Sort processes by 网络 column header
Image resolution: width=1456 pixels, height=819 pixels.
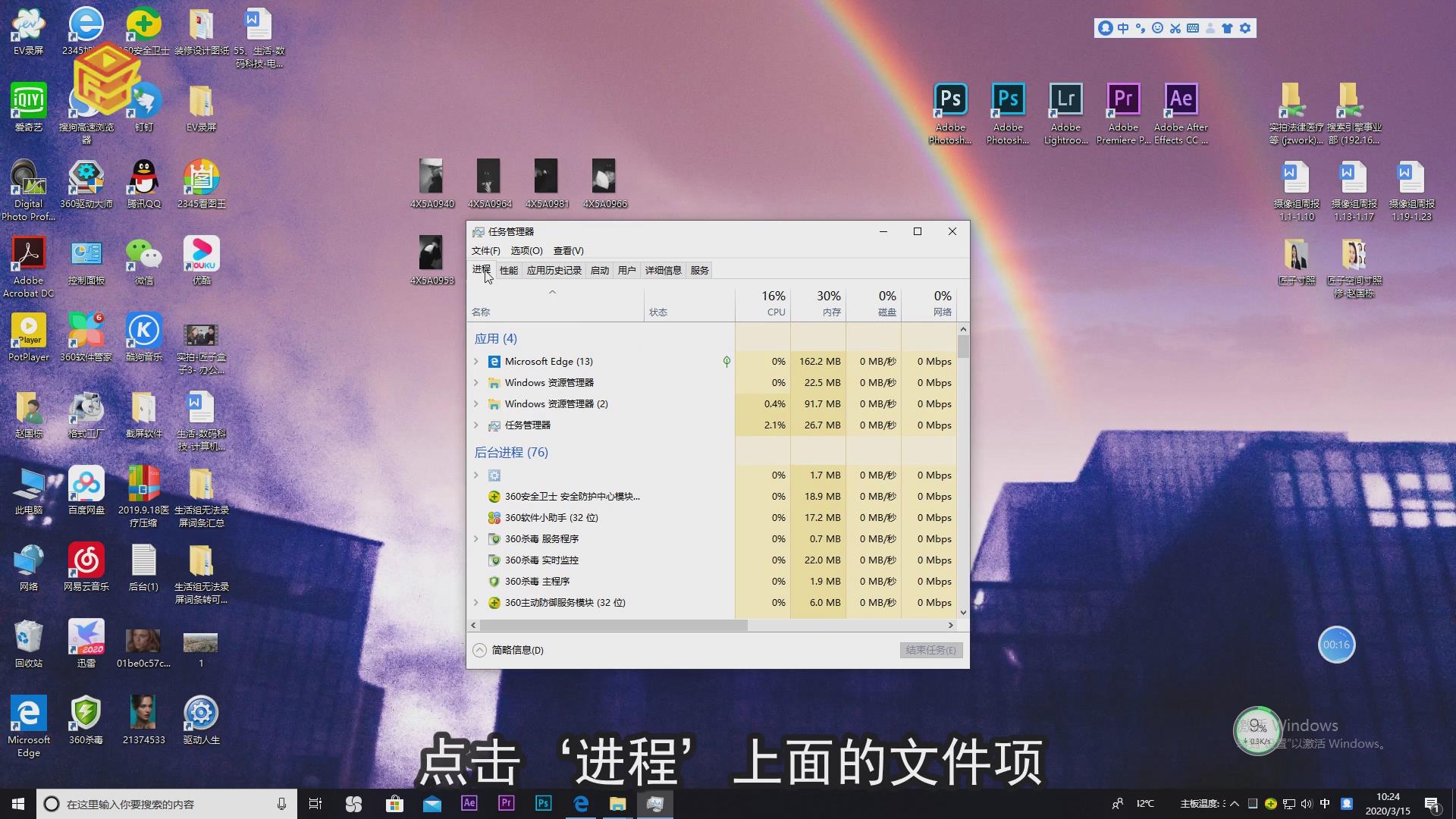pos(929,303)
